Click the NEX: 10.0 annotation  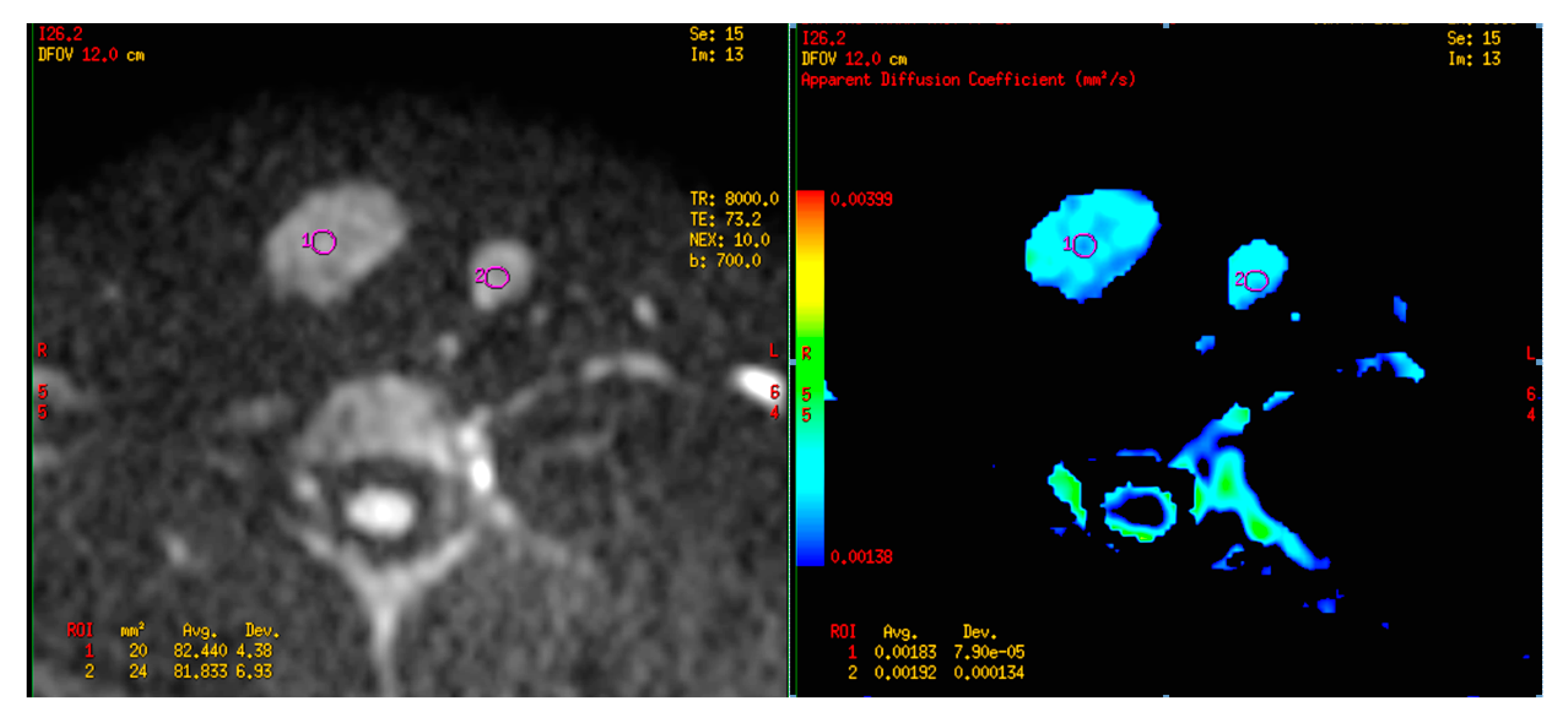point(729,240)
